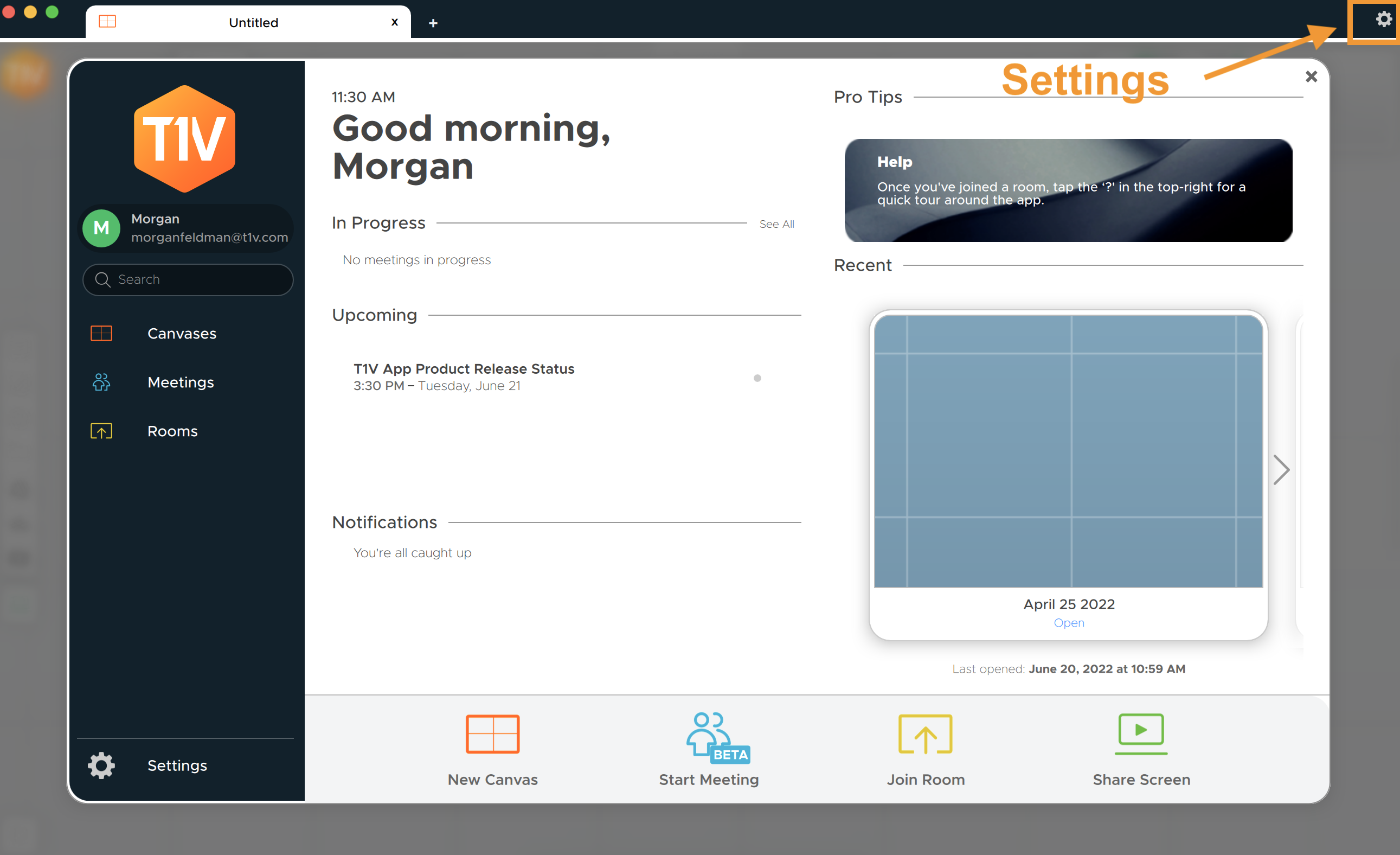Click the Morgan user name
The image size is (1400, 855).
[x=155, y=219]
